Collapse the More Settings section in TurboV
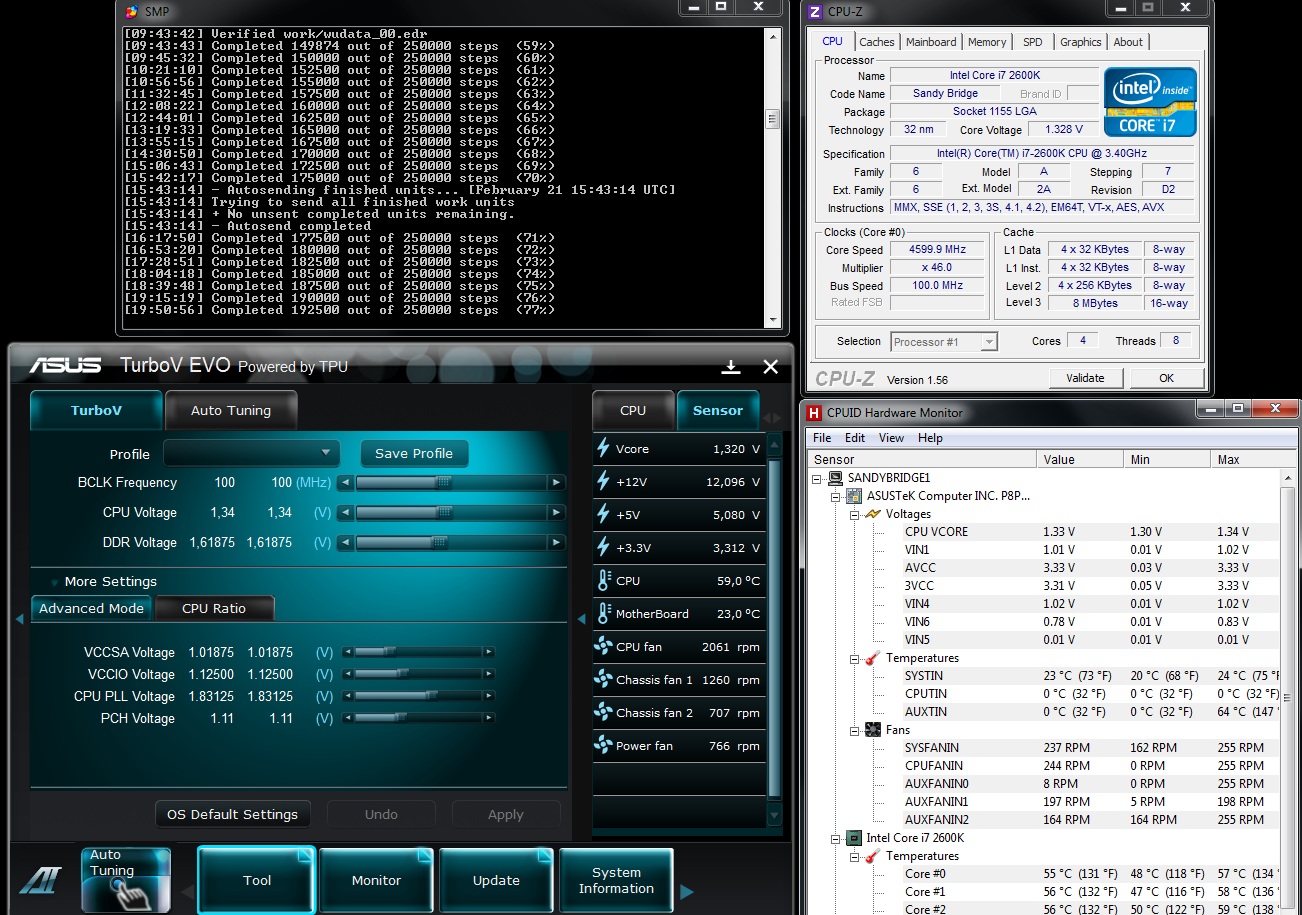Screen dimensions: 1302x915 [x=55, y=582]
